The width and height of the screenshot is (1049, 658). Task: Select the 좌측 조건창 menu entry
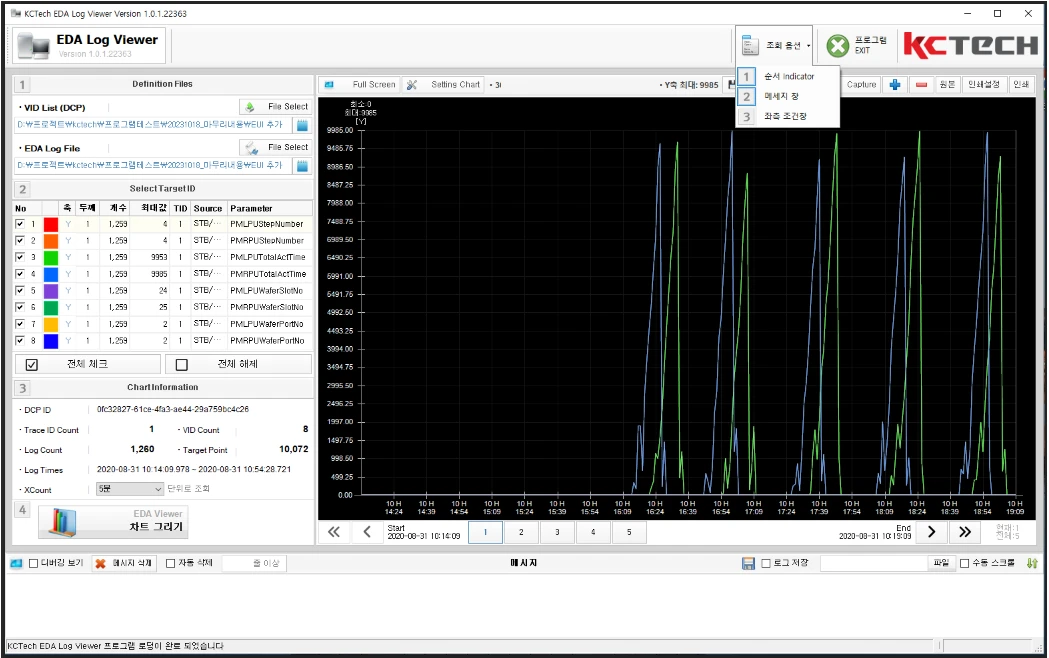pos(788,116)
